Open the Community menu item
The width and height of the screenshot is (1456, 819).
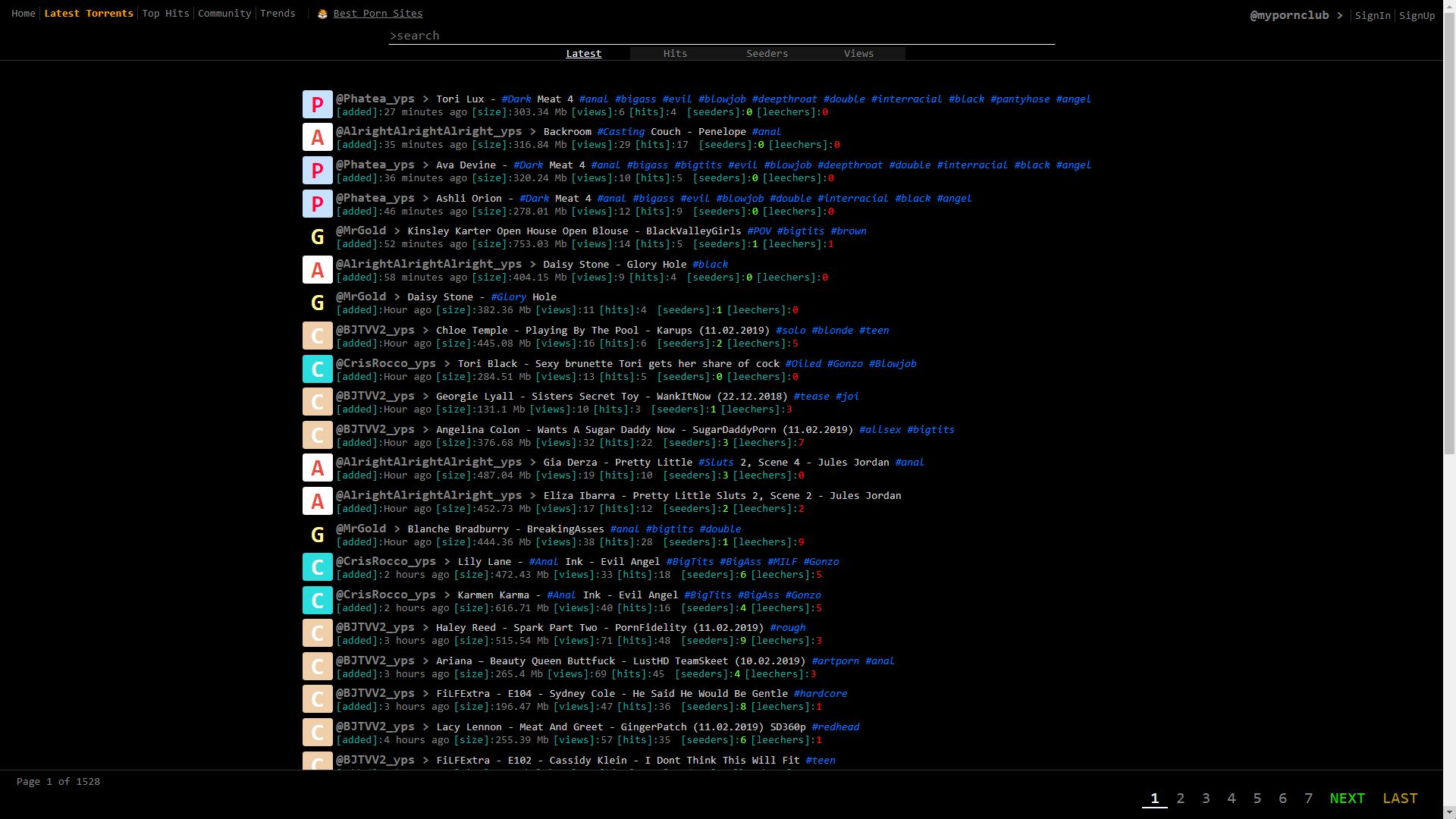pos(224,14)
